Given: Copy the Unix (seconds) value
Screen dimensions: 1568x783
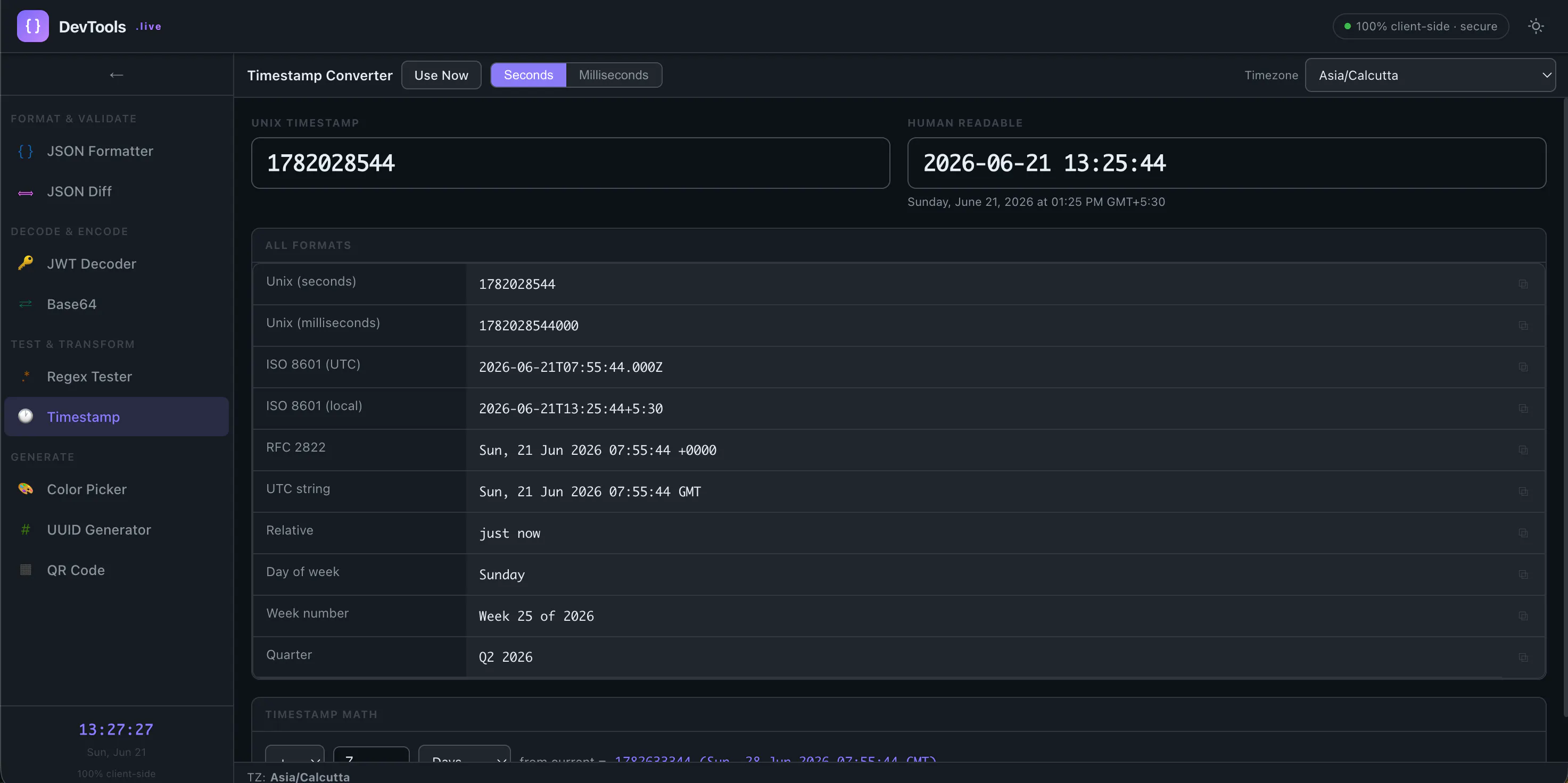Looking at the screenshot, I should click(x=1523, y=284).
